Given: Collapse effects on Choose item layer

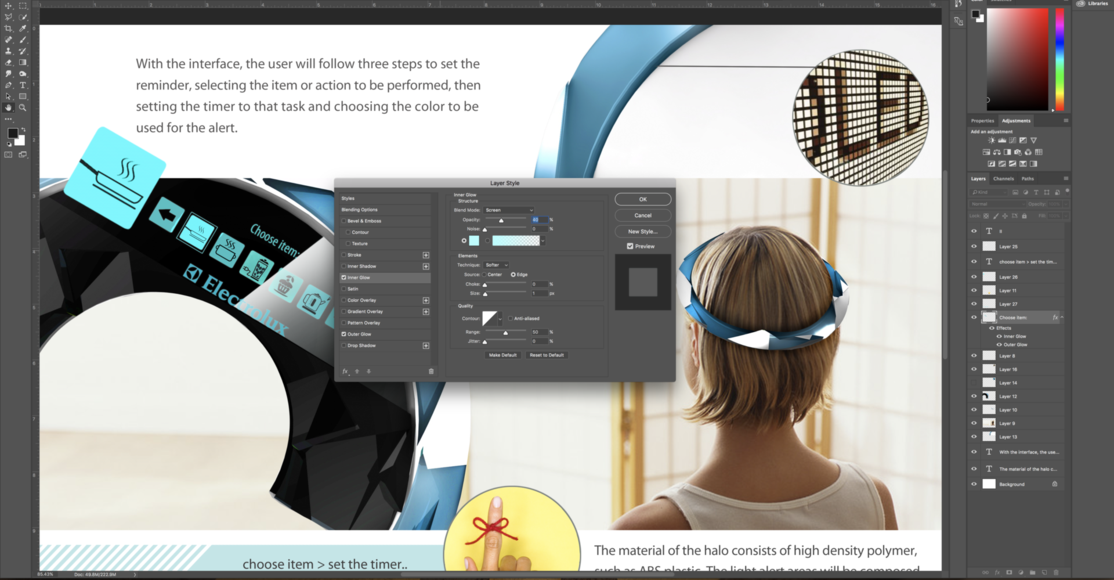Looking at the screenshot, I should [x=1062, y=318].
